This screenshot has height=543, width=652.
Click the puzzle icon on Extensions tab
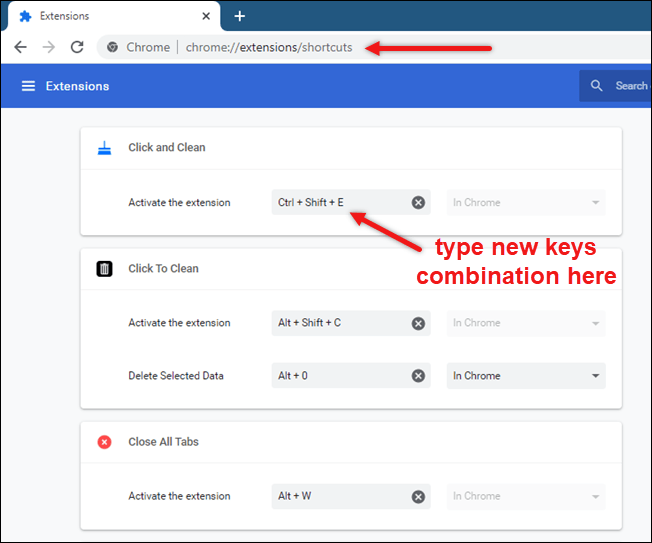click(25, 16)
